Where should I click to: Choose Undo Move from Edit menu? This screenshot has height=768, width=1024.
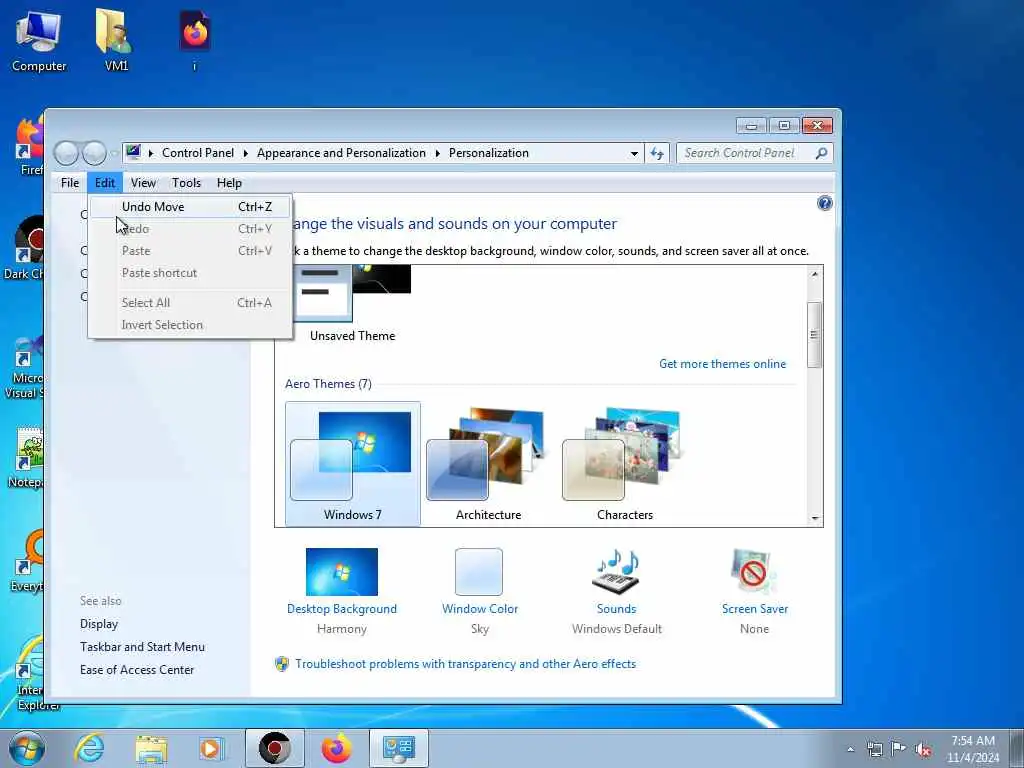point(190,206)
